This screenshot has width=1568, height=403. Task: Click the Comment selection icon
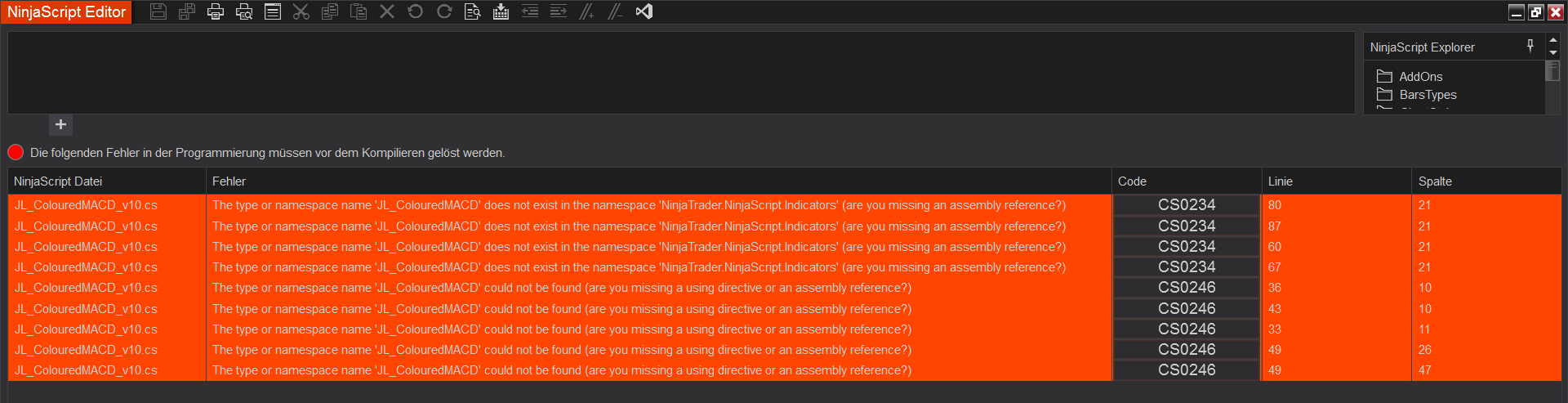[587, 11]
